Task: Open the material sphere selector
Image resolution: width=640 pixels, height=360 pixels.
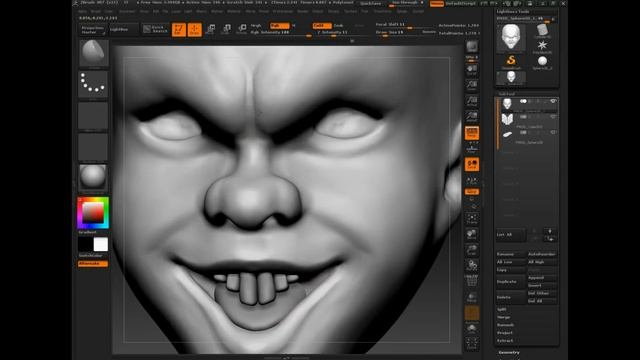Action: click(x=93, y=178)
